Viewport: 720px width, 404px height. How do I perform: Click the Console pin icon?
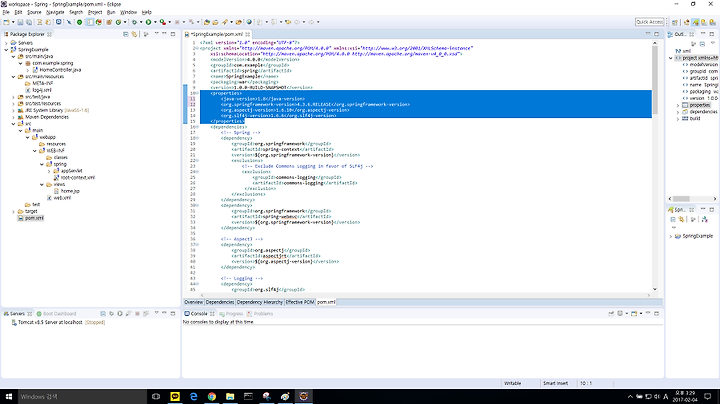tap(611, 314)
